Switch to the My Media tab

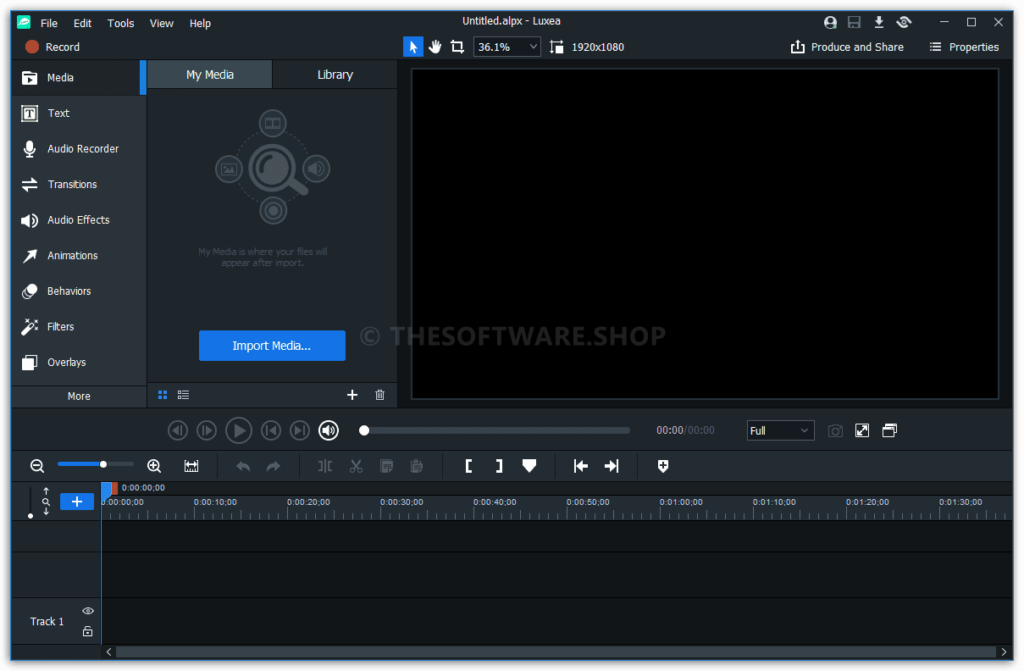coord(210,74)
